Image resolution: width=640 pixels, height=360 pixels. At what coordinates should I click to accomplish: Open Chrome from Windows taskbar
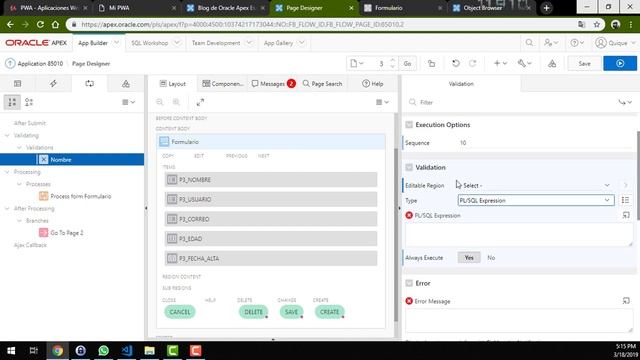pos(58,351)
